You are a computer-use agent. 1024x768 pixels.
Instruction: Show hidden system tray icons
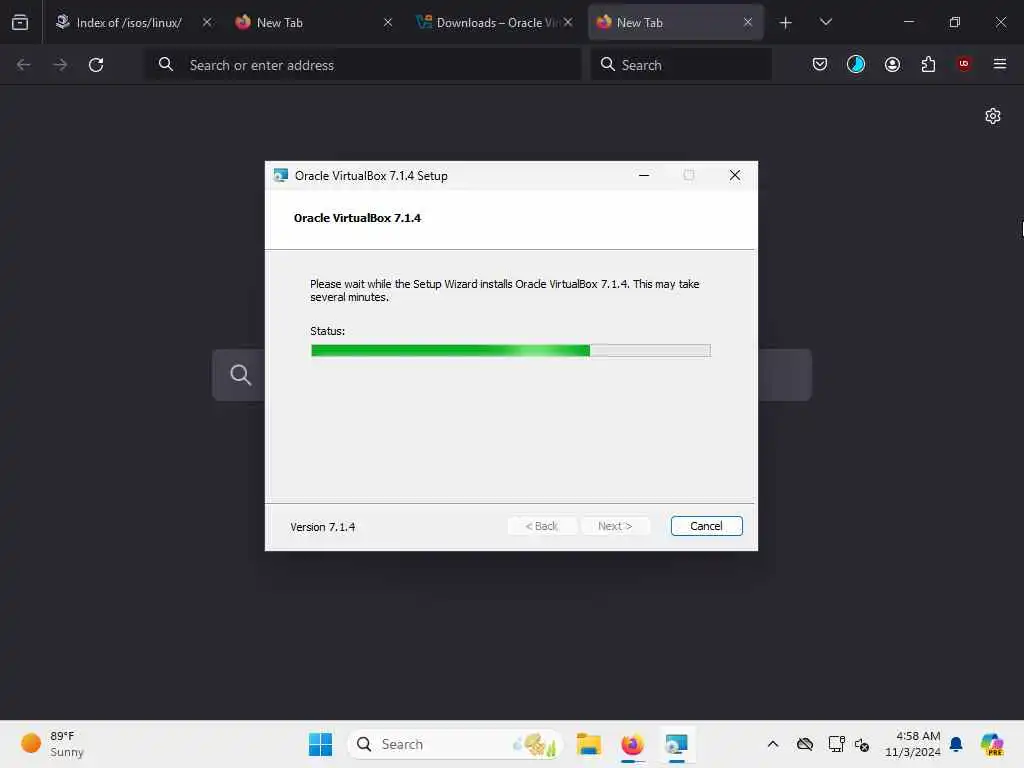[x=773, y=744]
